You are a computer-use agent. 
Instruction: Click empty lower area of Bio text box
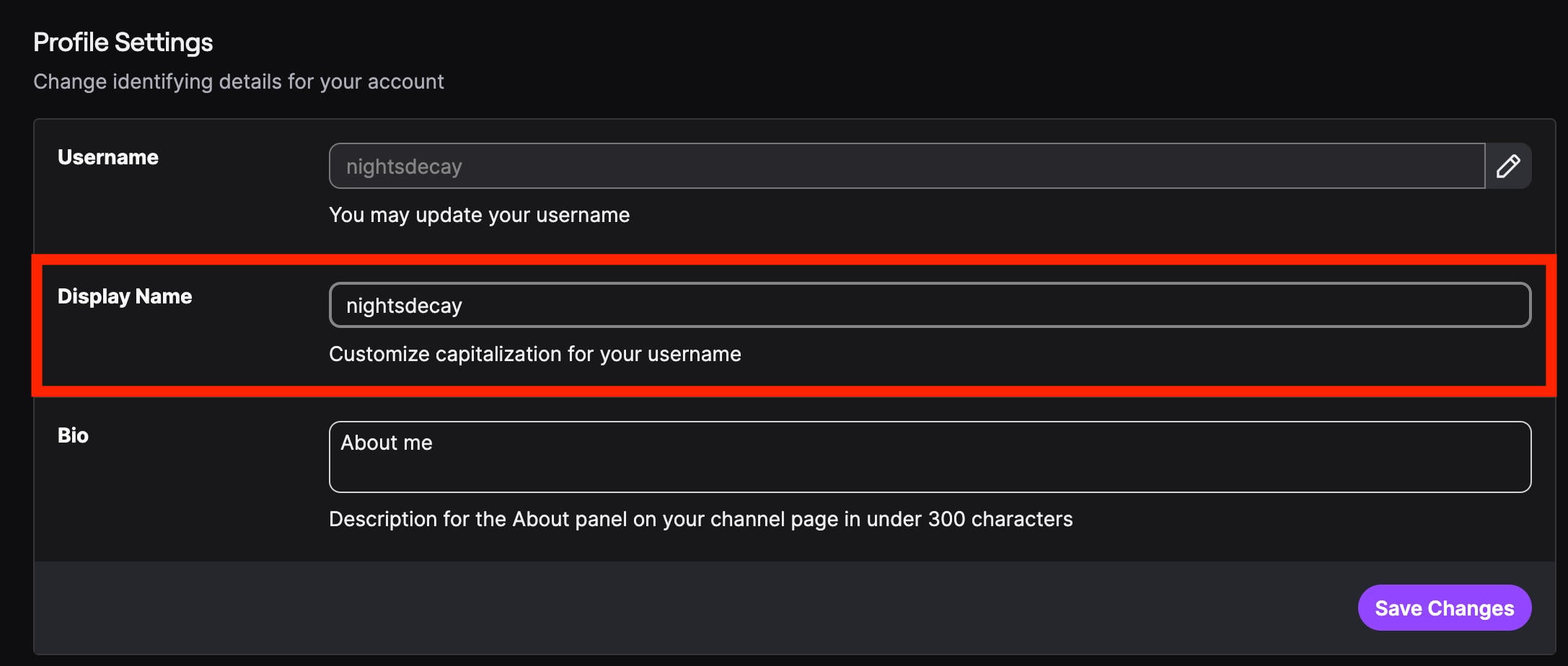[x=930, y=476]
